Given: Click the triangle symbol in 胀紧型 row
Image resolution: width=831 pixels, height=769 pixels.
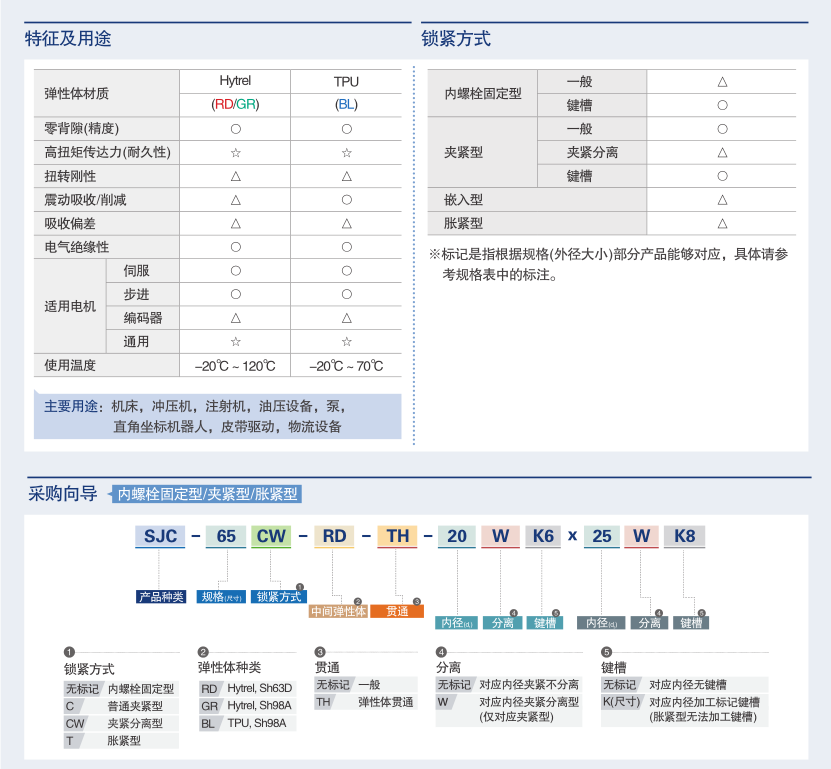Looking at the screenshot, I should [x=722, y=223].
